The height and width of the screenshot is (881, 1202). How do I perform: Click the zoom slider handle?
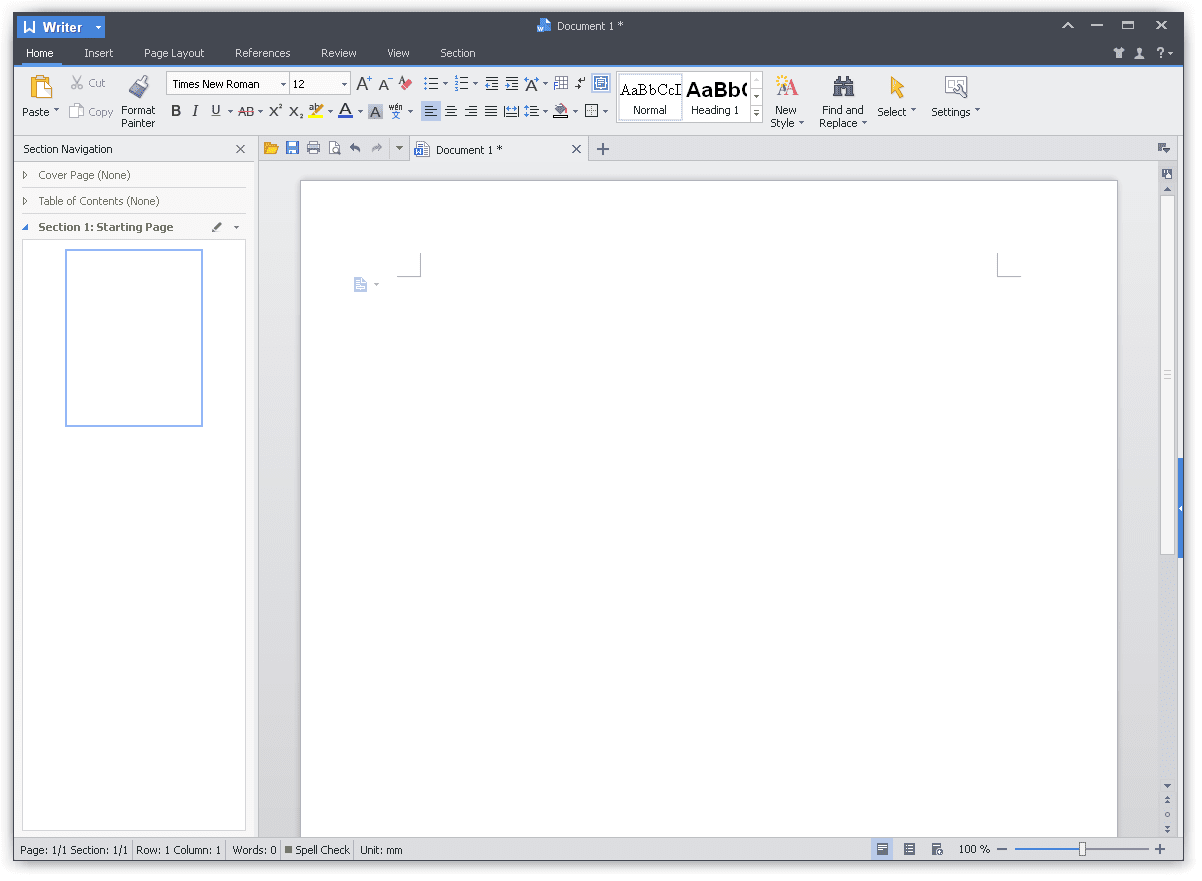click(1082, 849)
